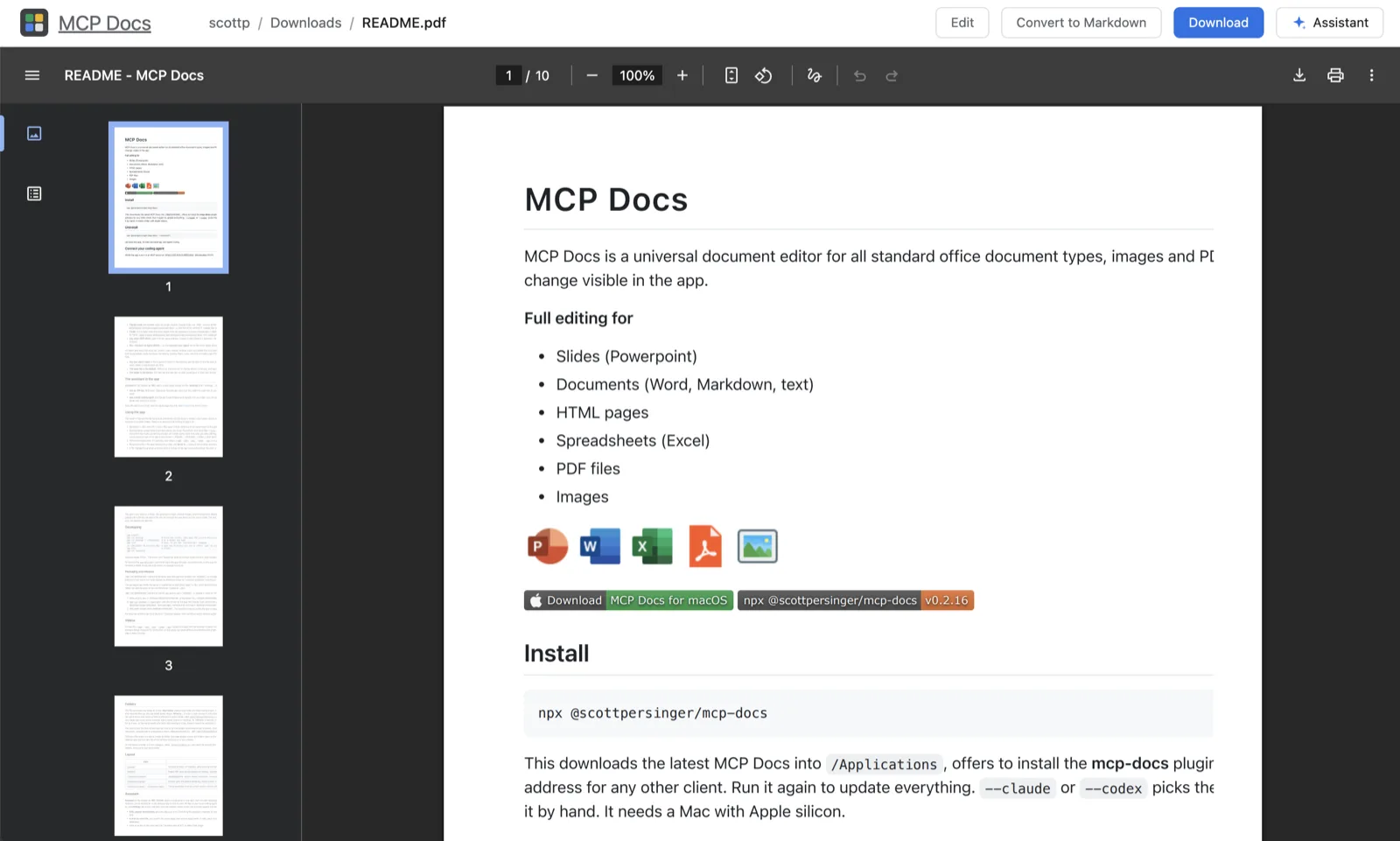Click the Word icon in document
Screen dimensions: 1400x841
click(599, 546)
